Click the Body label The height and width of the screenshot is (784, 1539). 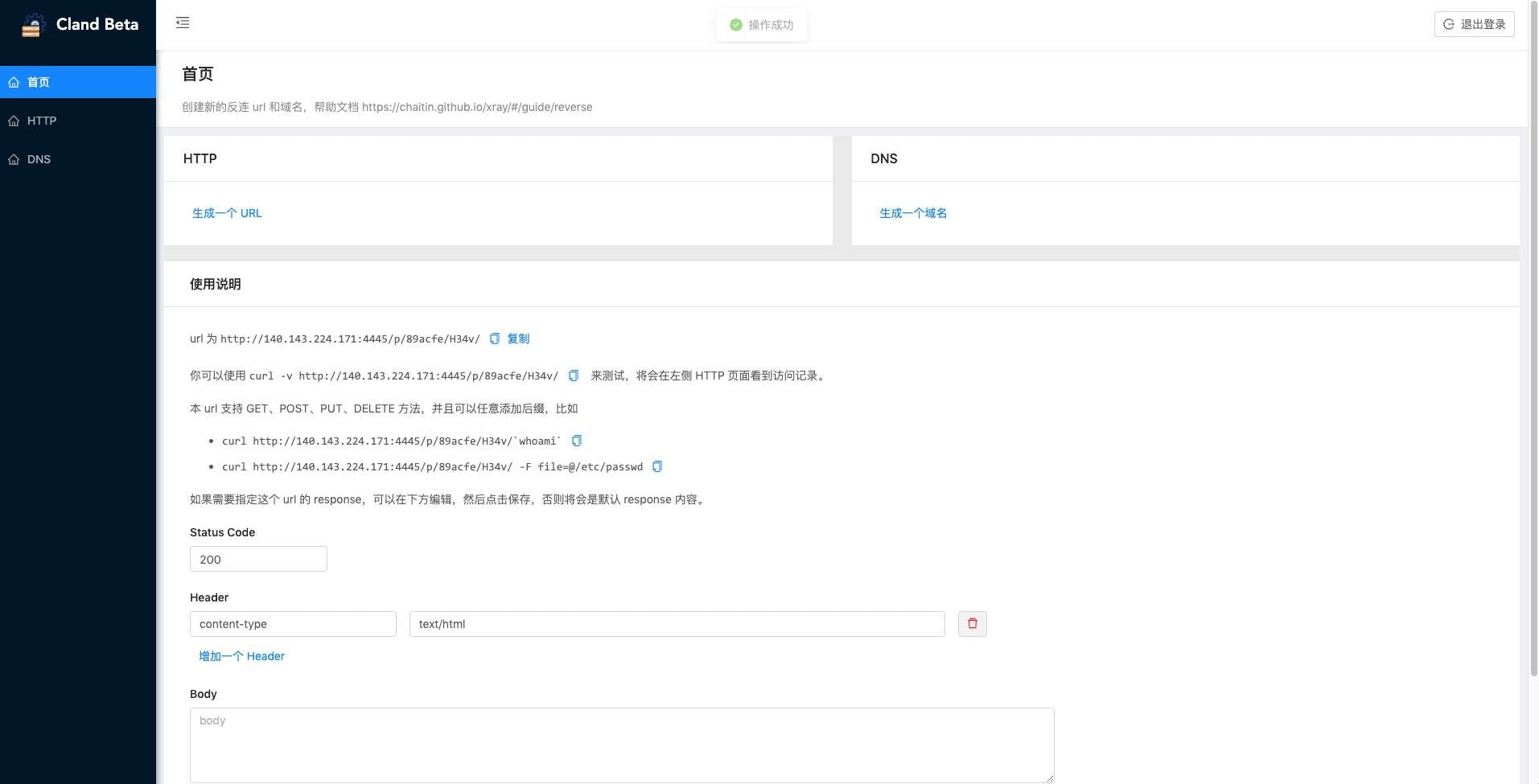(x=203, y=694)
